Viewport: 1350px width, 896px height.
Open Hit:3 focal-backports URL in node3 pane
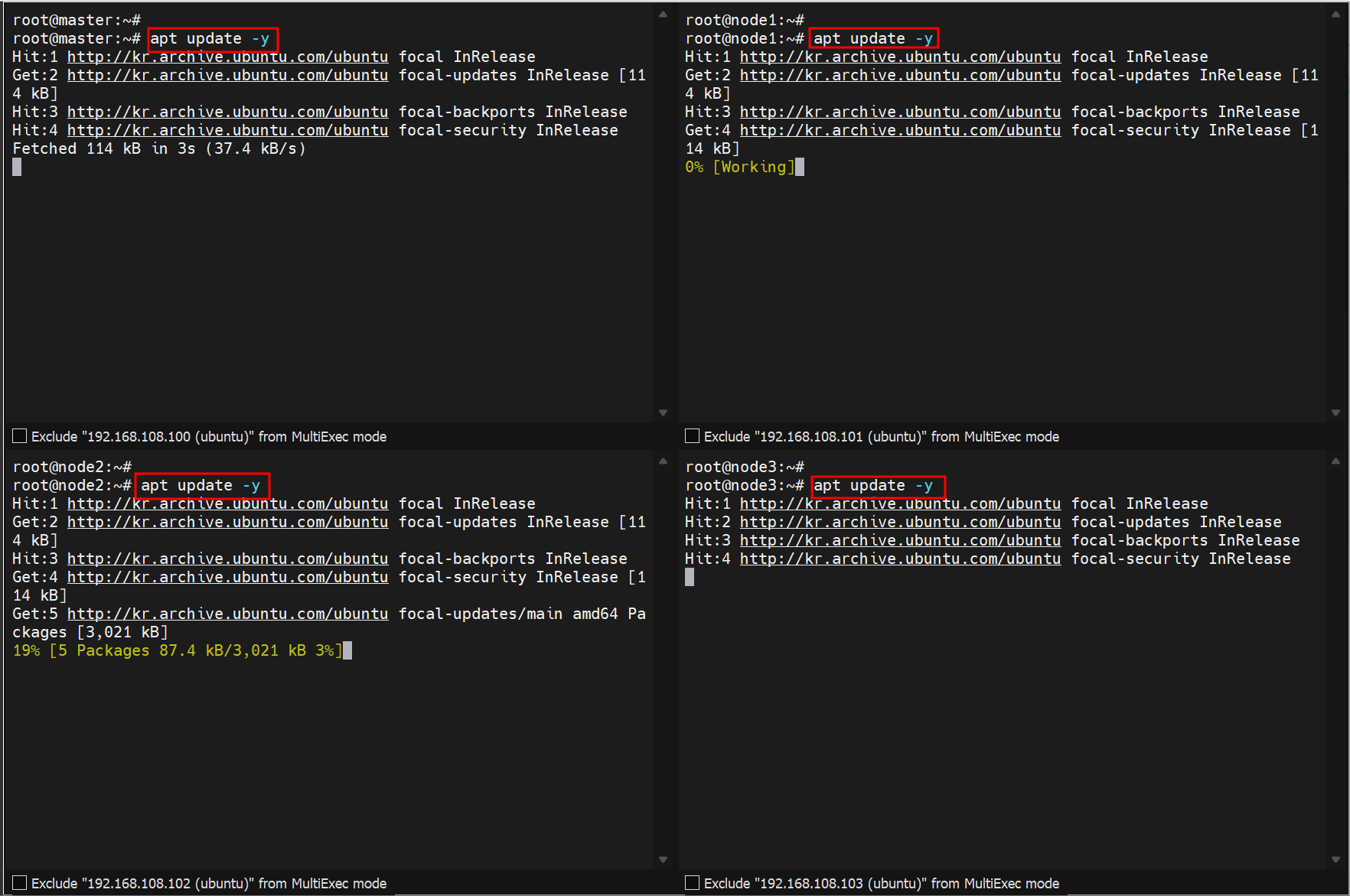pos(900,540)
